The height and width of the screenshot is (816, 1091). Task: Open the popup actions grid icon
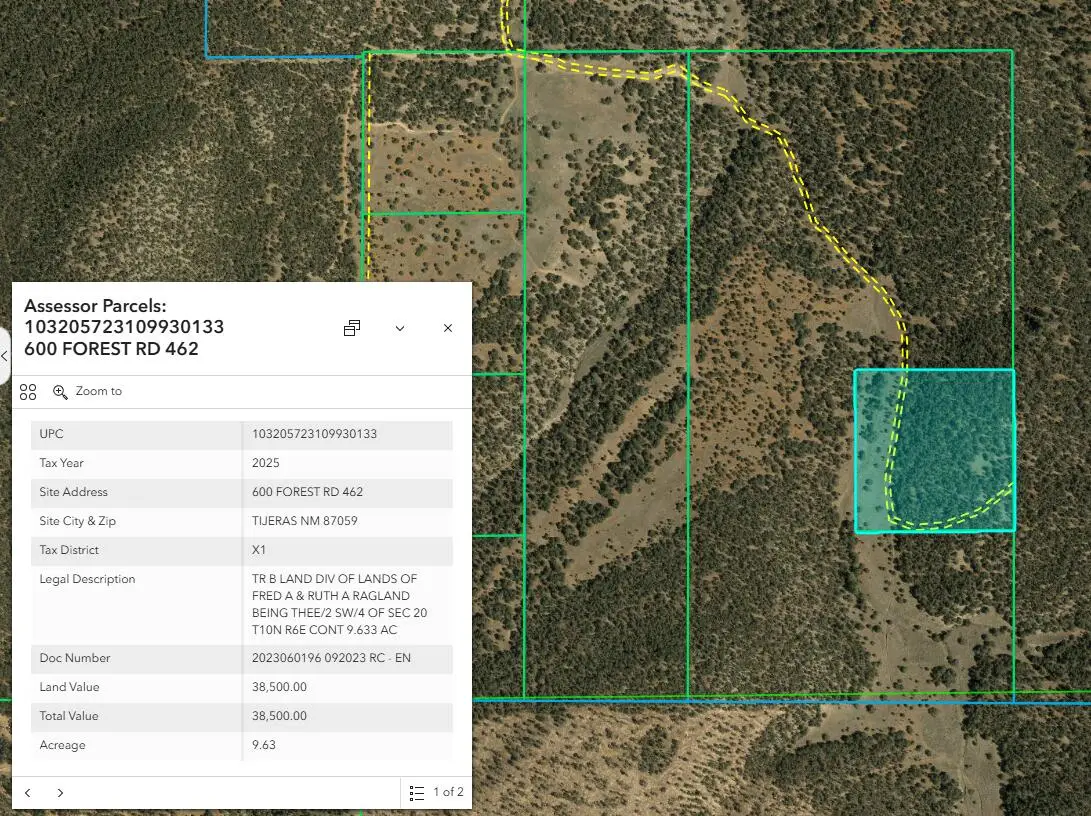pyautogui.click(x=28, y=391)
